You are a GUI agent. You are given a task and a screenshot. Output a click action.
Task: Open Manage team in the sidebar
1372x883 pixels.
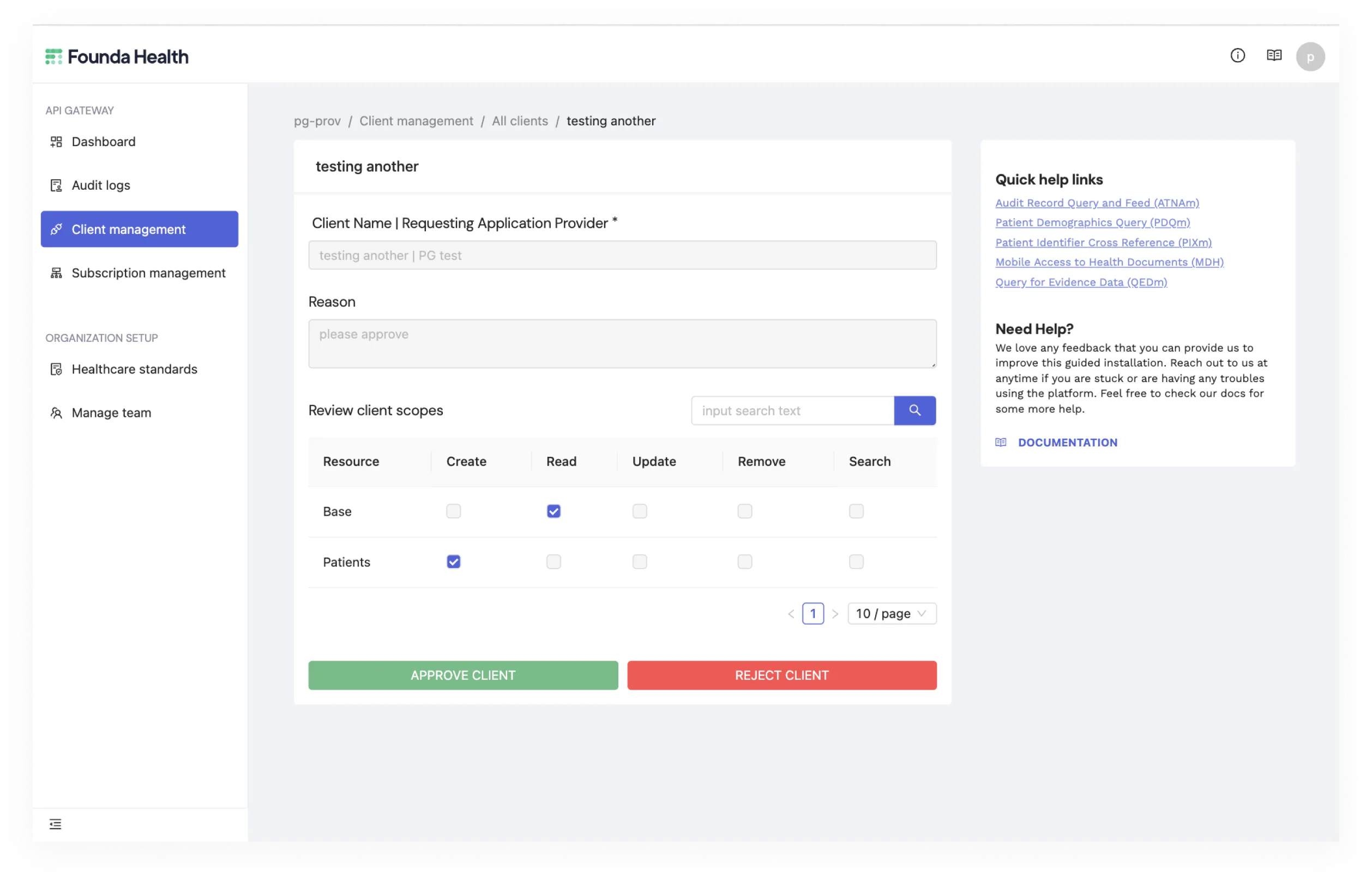(x=140, y=413)
